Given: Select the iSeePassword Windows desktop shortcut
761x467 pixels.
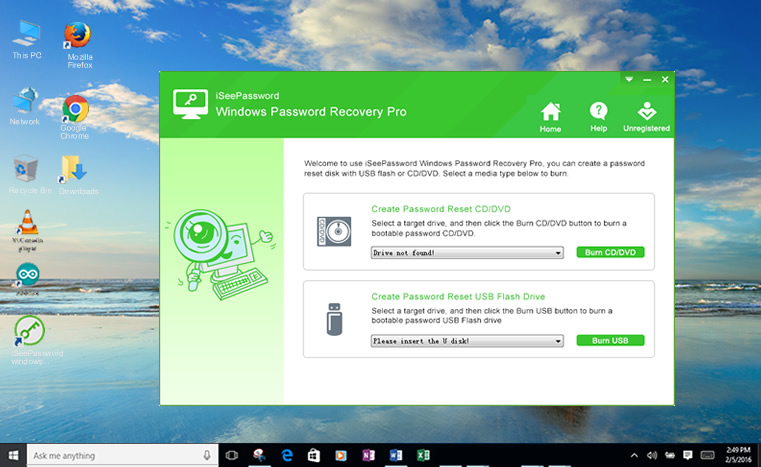Looking at the screenshot, I should 34,340.
